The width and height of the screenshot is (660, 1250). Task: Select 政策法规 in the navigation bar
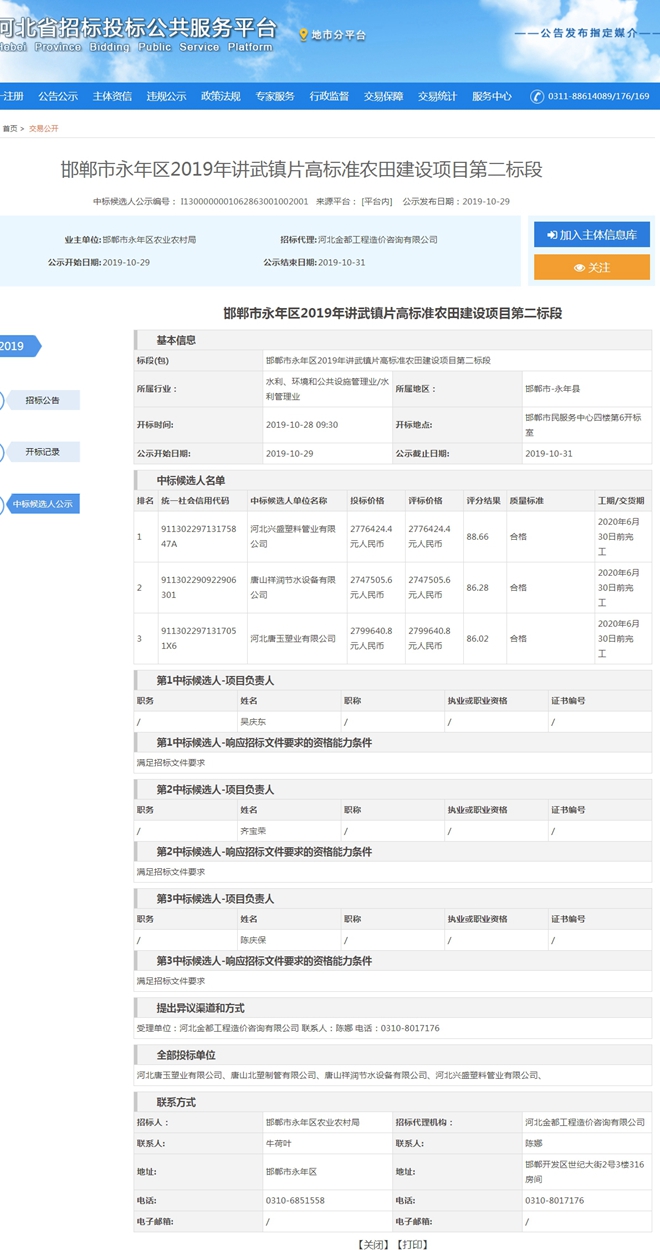click(221, 97)
